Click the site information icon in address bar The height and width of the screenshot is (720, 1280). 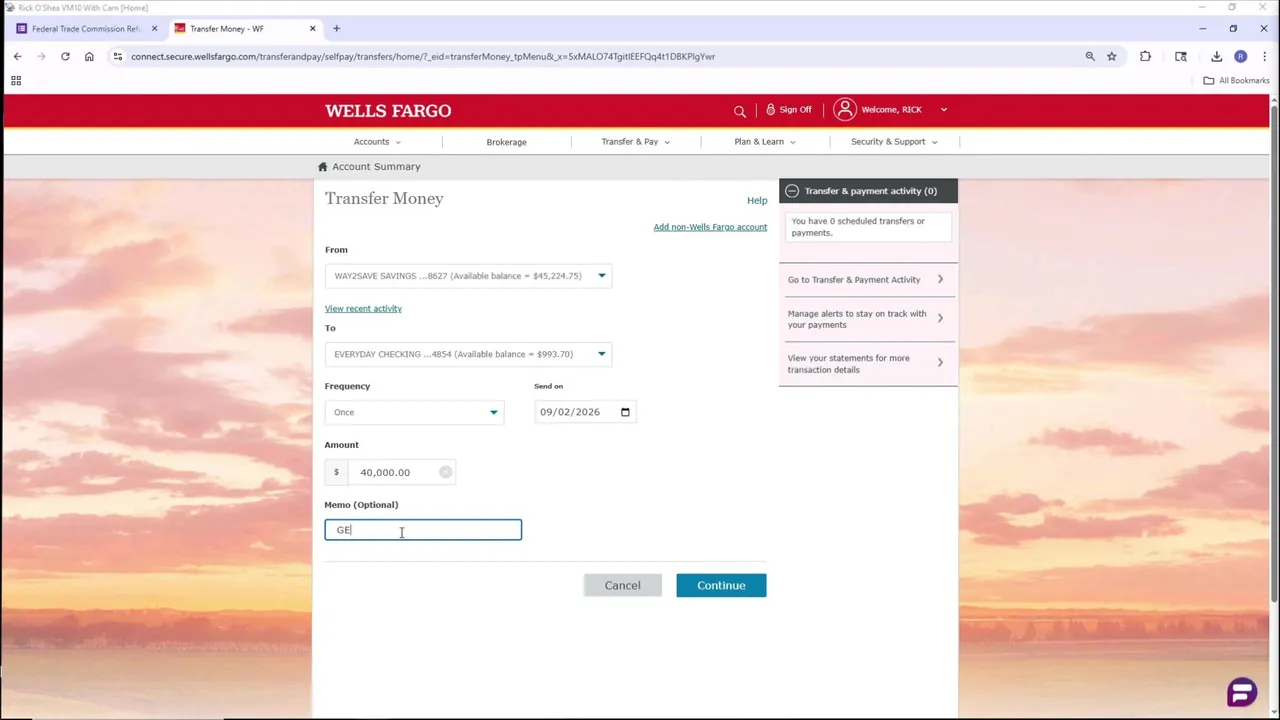coord(117,56)
